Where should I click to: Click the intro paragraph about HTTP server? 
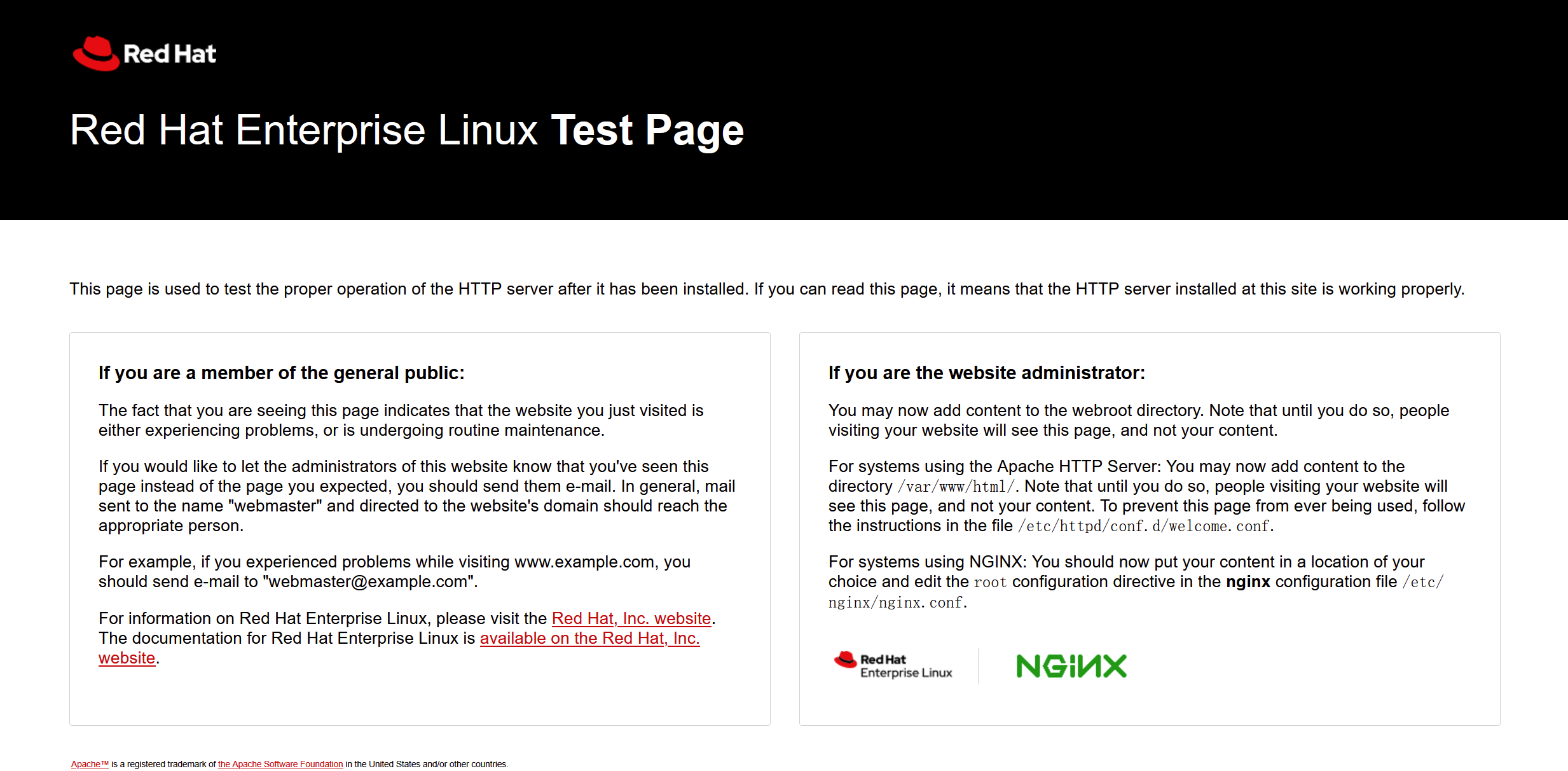click(x=766, y=289)
